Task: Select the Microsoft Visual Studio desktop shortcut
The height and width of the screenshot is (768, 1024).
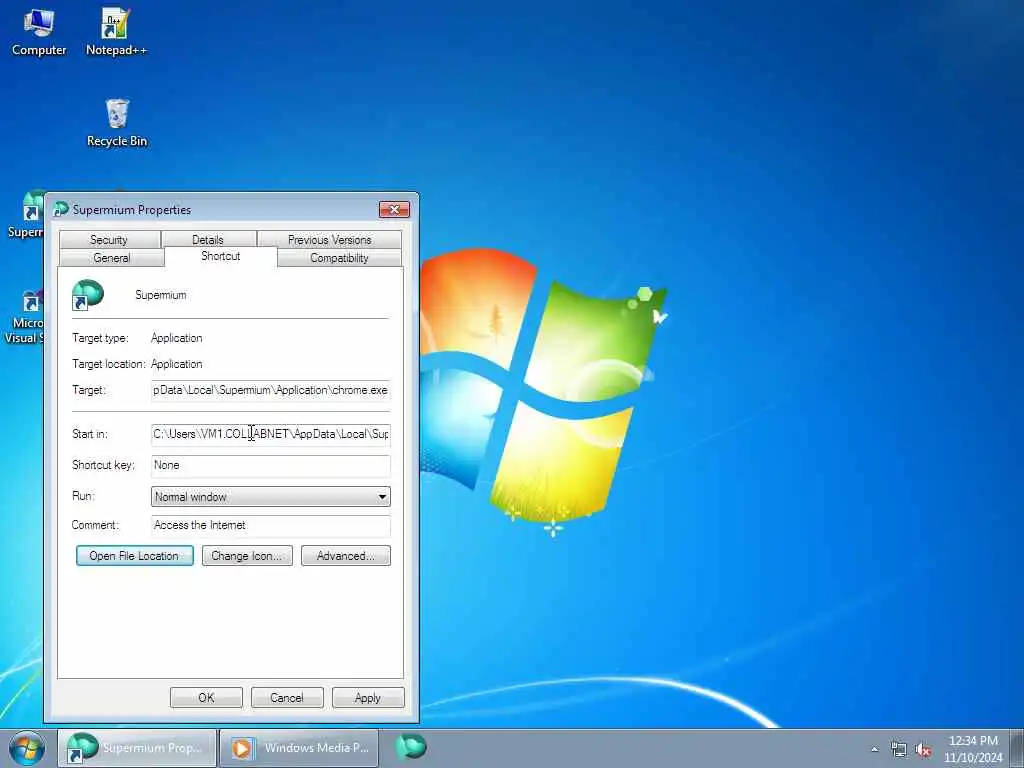Action: (26, 317)
